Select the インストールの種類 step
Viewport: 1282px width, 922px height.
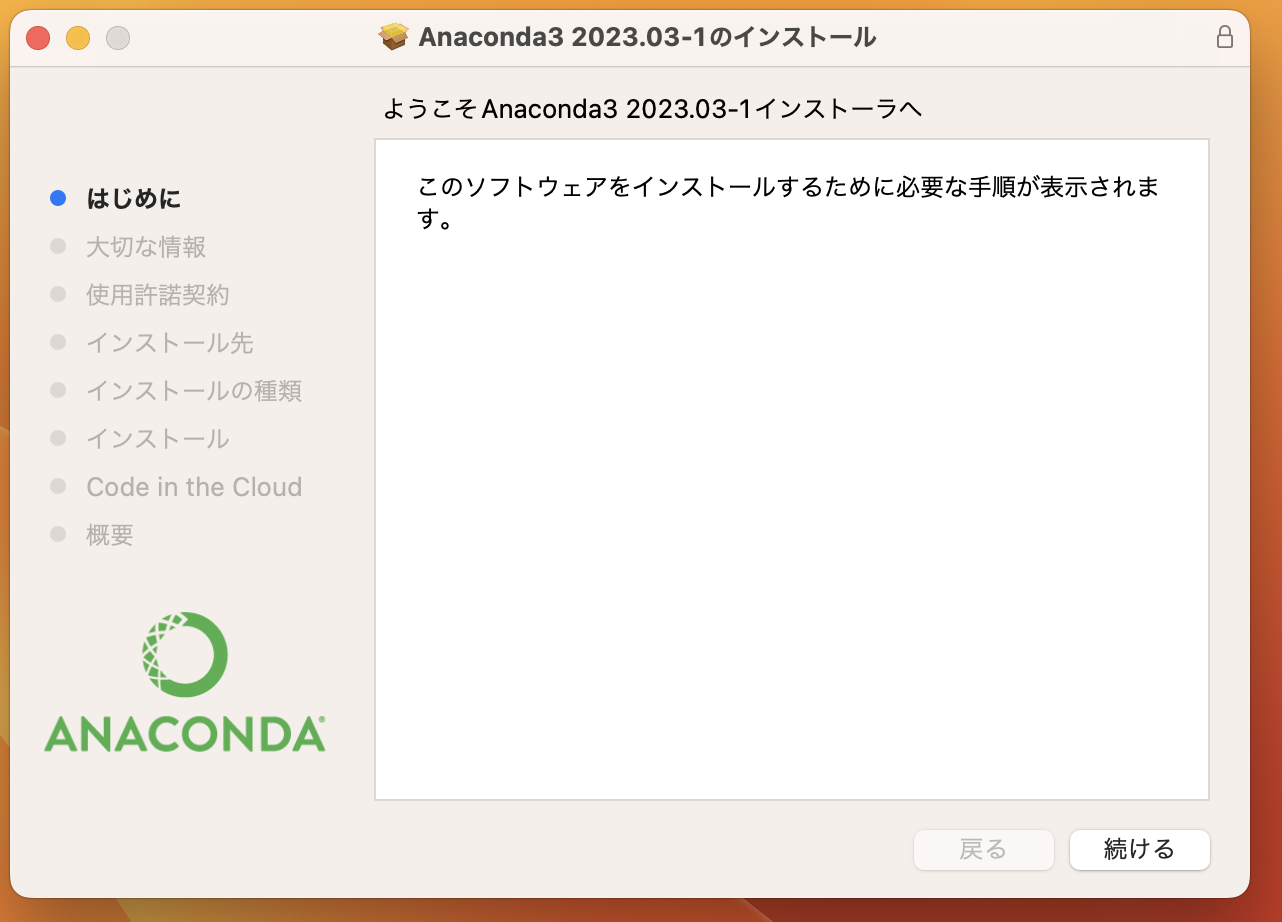192,391
